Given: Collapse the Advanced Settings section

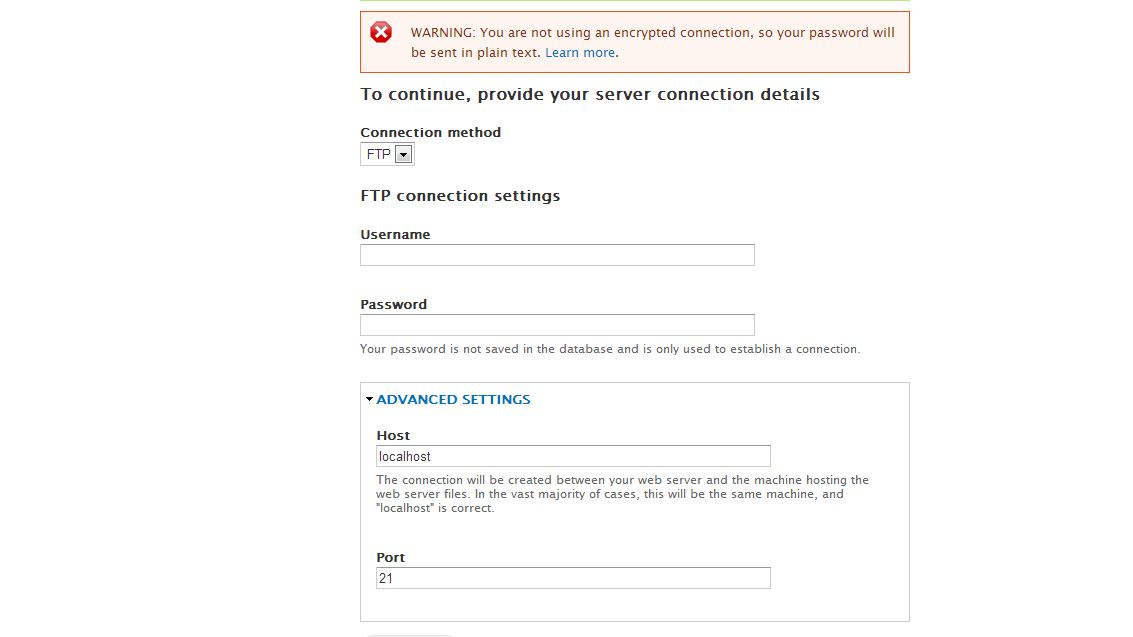Looking at the screenshot, I should [x=453, y=399].
